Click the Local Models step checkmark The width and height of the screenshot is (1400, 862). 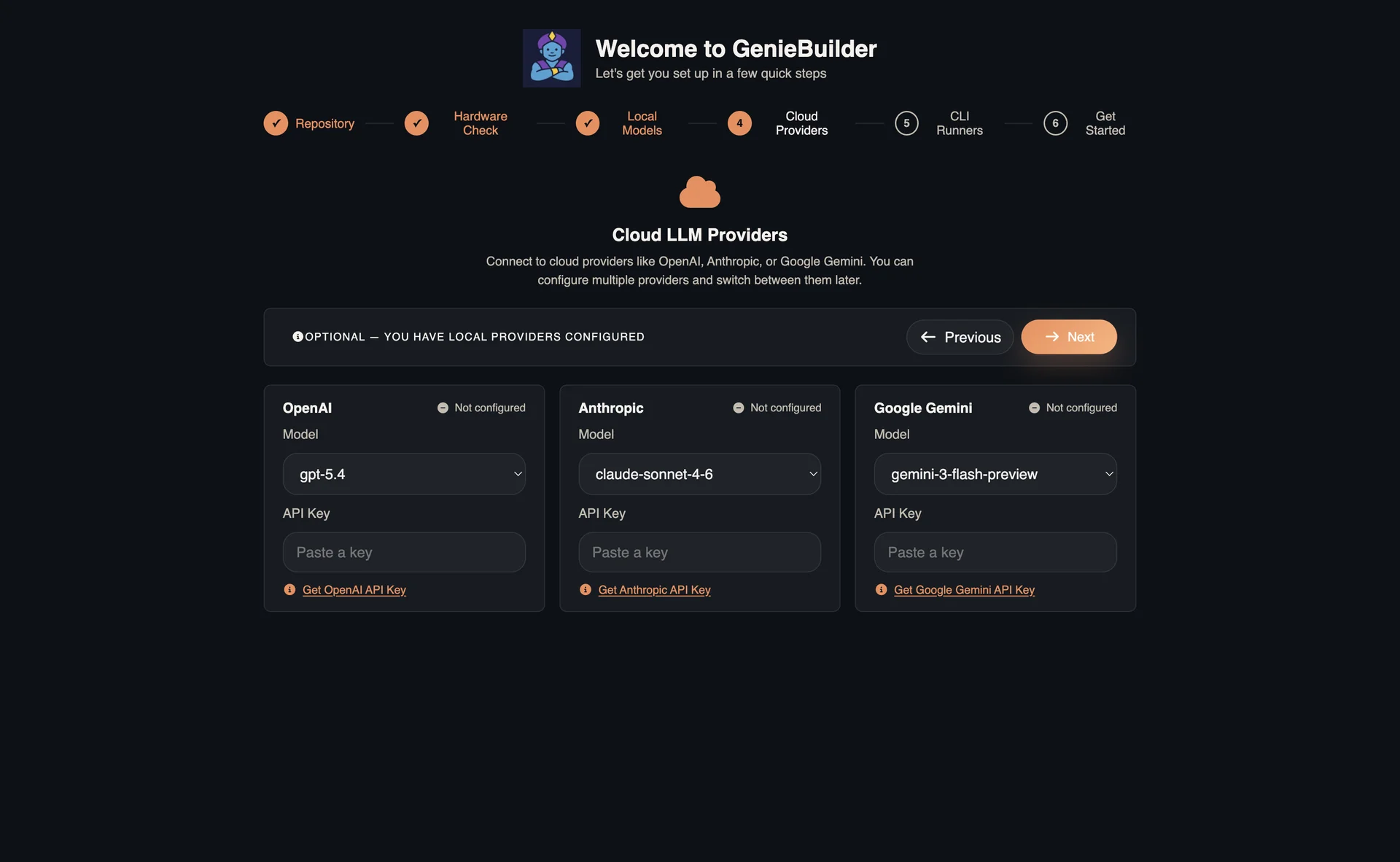588,123
